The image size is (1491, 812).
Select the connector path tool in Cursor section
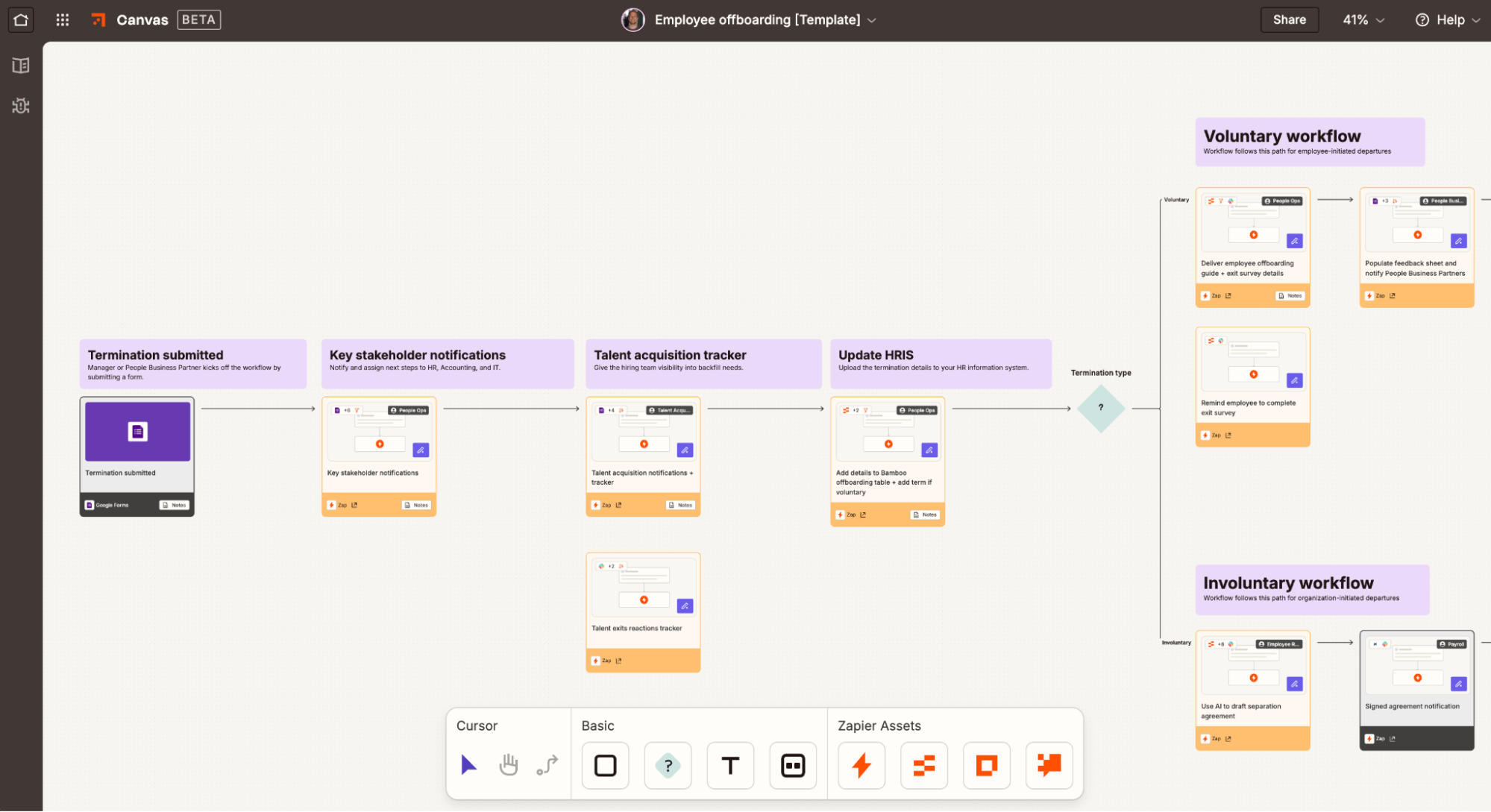(547, 764)
